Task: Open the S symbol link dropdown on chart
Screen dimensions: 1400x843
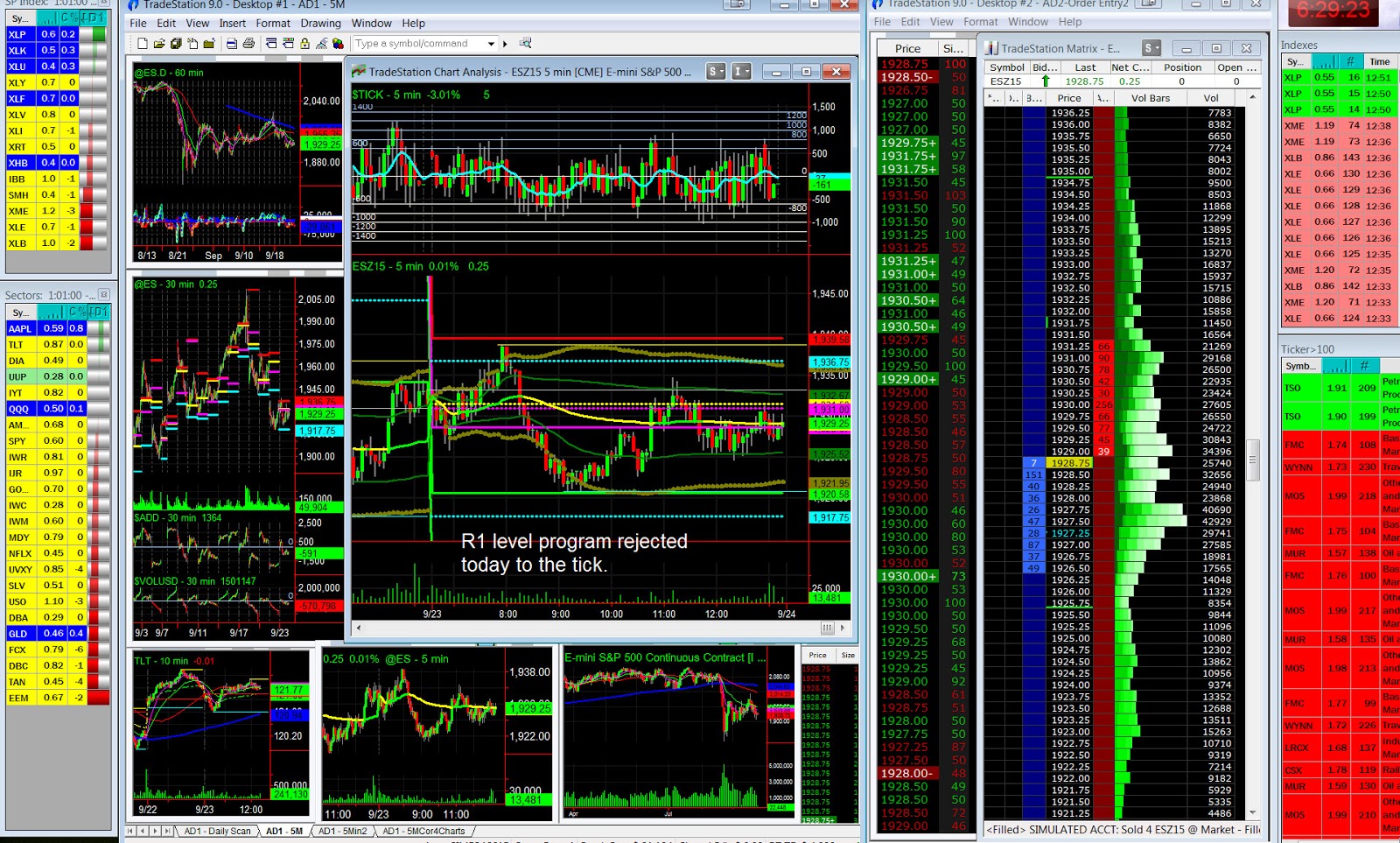Action: [x=716, y=72]
